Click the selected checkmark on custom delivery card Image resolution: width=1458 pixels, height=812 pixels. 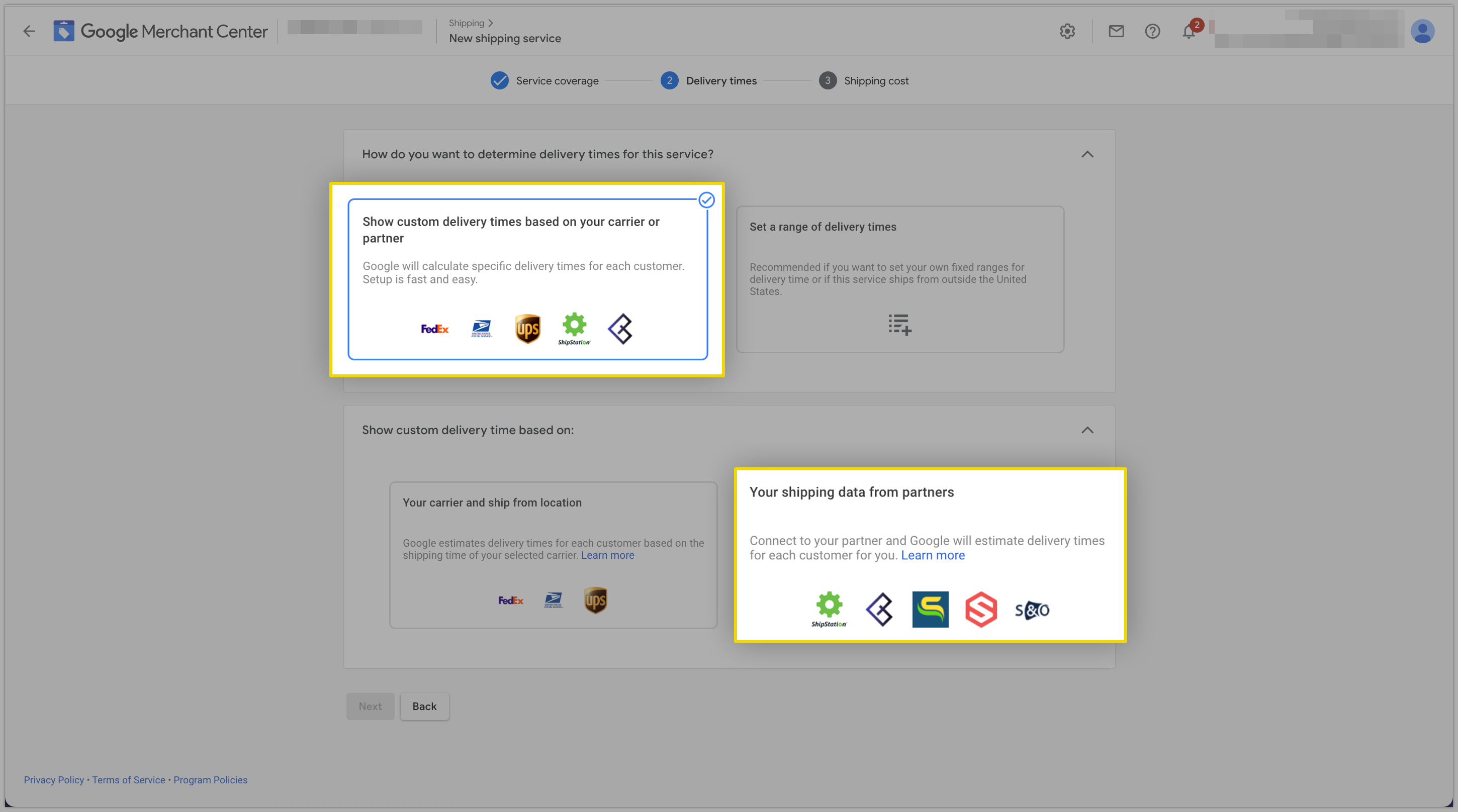706,200
